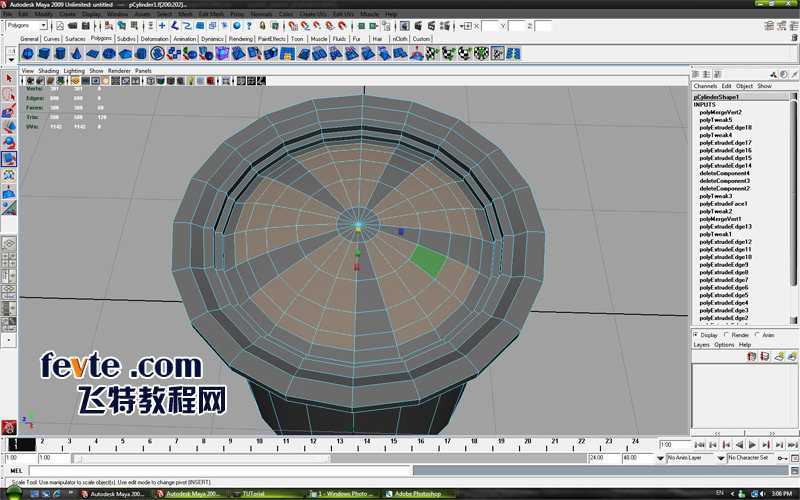Click the play forward button
The height and width of the screenshot is (500, 800).
[x=753, y=445]
